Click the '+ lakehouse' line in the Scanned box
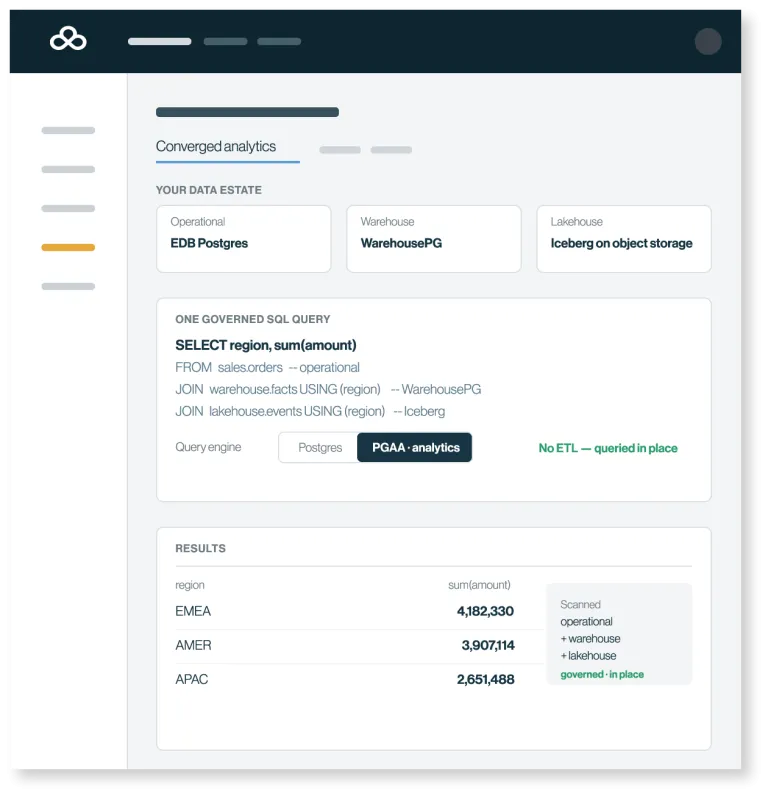 click(588, 655)
